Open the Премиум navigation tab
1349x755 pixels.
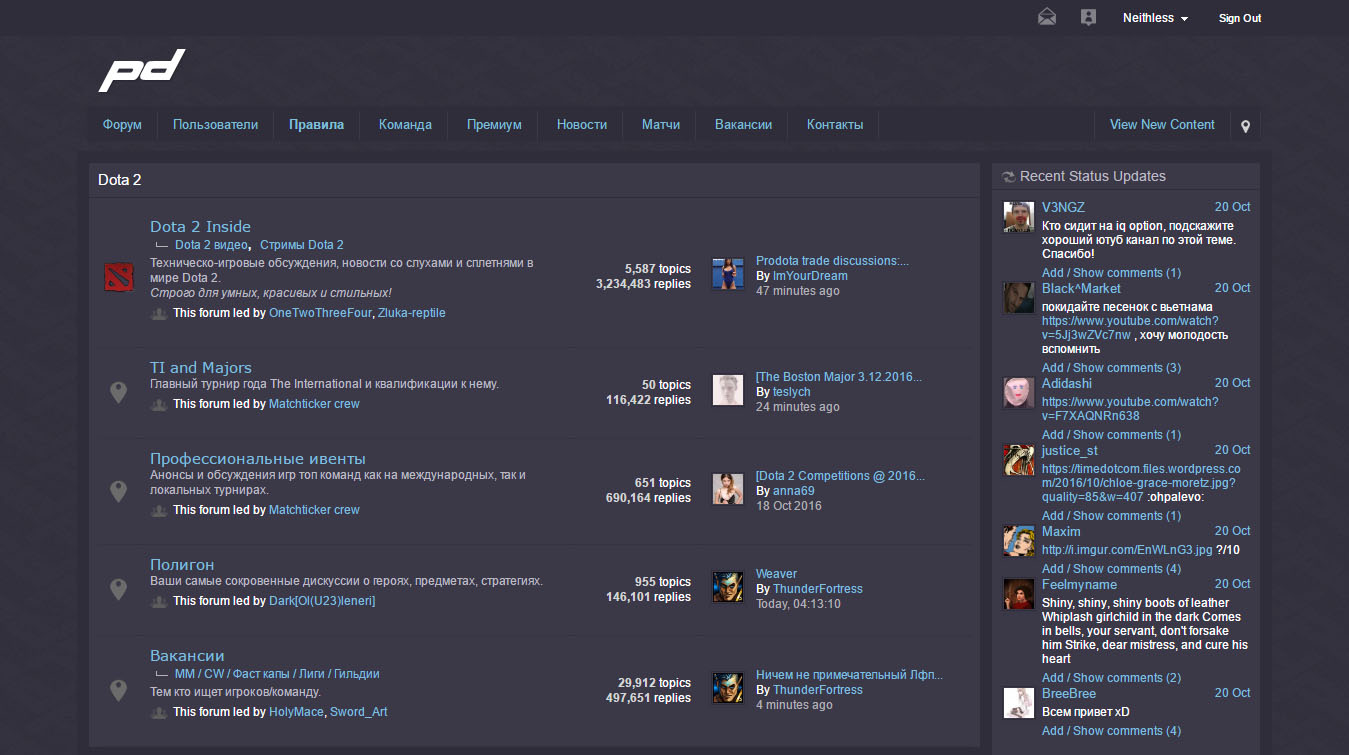click(494, 125)
